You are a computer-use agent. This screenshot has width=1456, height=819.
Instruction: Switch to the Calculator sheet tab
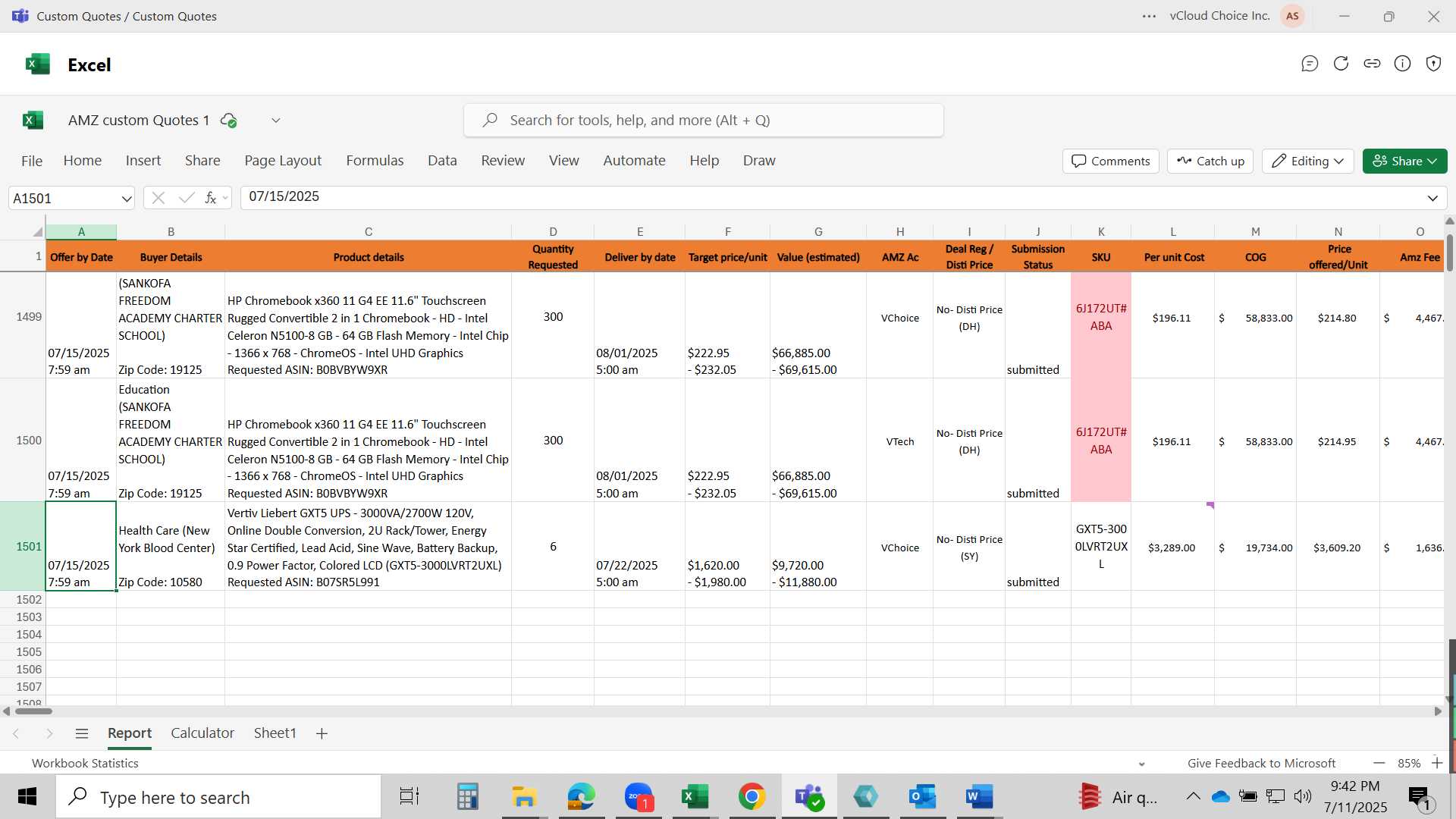click(202, 733)
